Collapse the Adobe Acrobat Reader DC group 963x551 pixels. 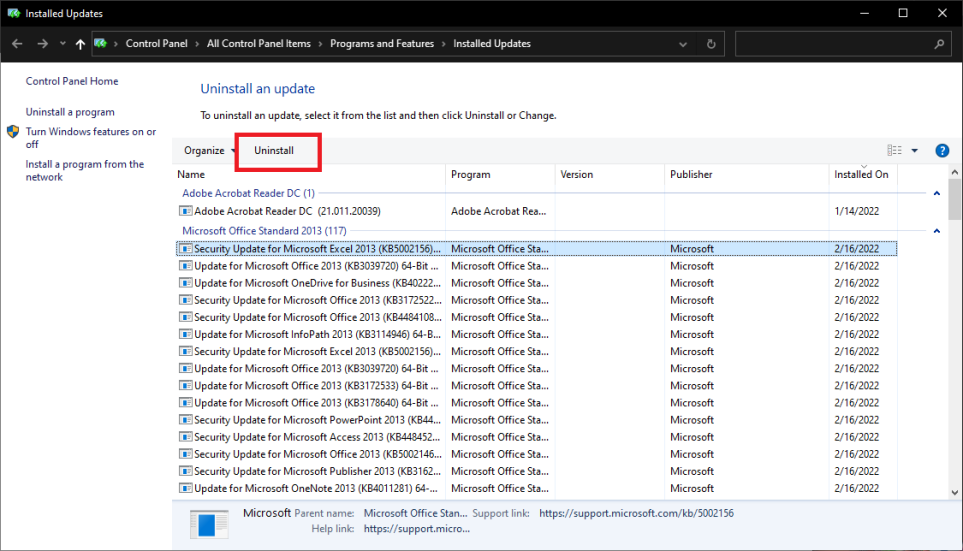(937, 193)
